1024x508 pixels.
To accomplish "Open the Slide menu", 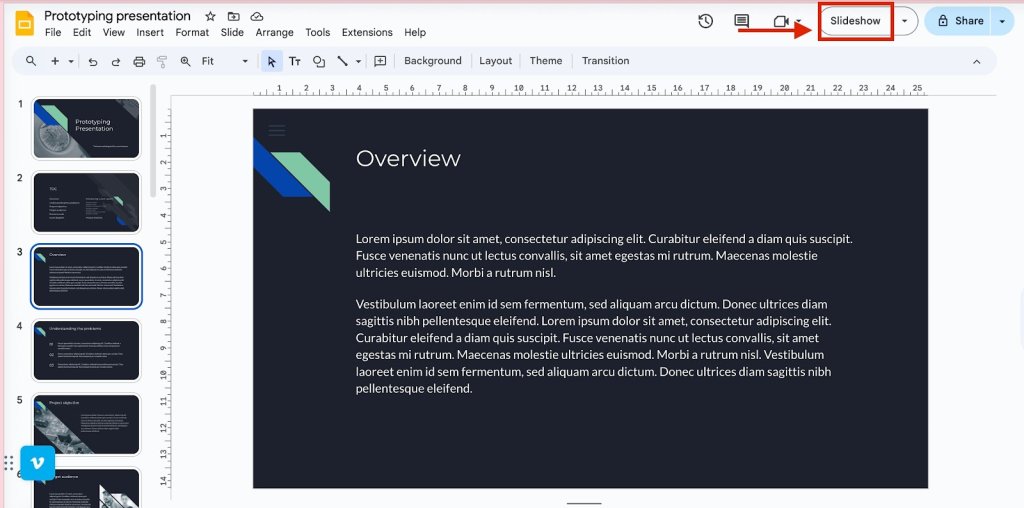I will (232, 32).
